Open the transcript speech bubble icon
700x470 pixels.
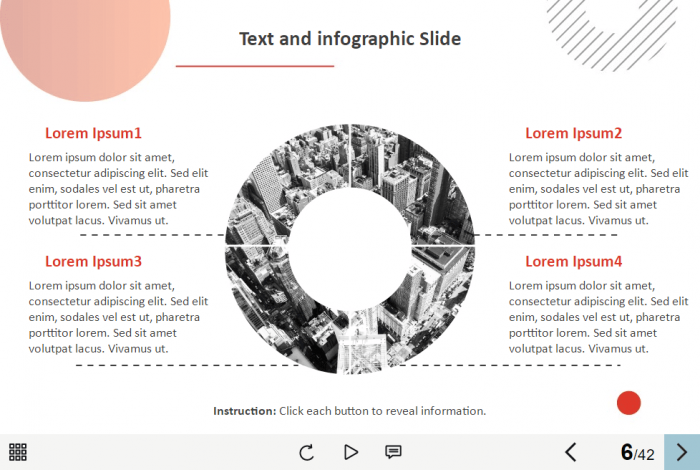coord(393,452)
